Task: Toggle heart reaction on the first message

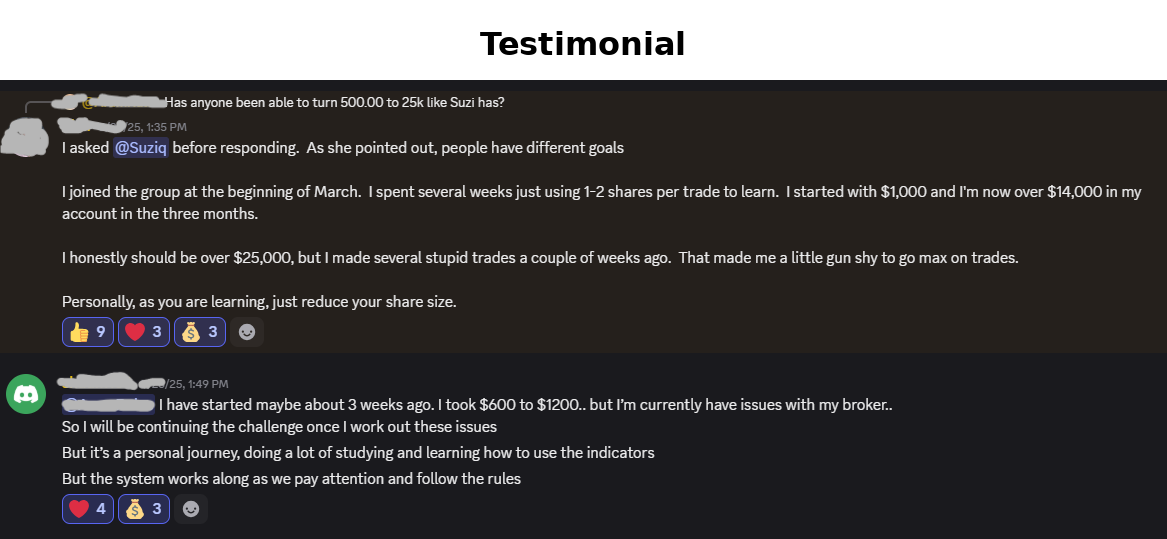Action: 144,332
